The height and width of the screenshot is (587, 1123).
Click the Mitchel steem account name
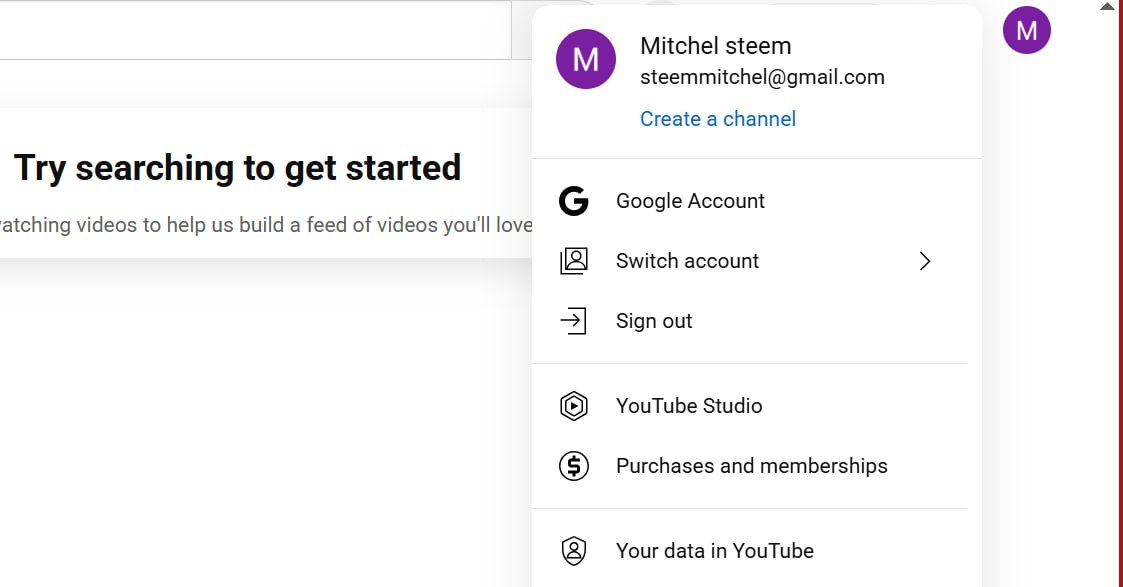point(715,46)
